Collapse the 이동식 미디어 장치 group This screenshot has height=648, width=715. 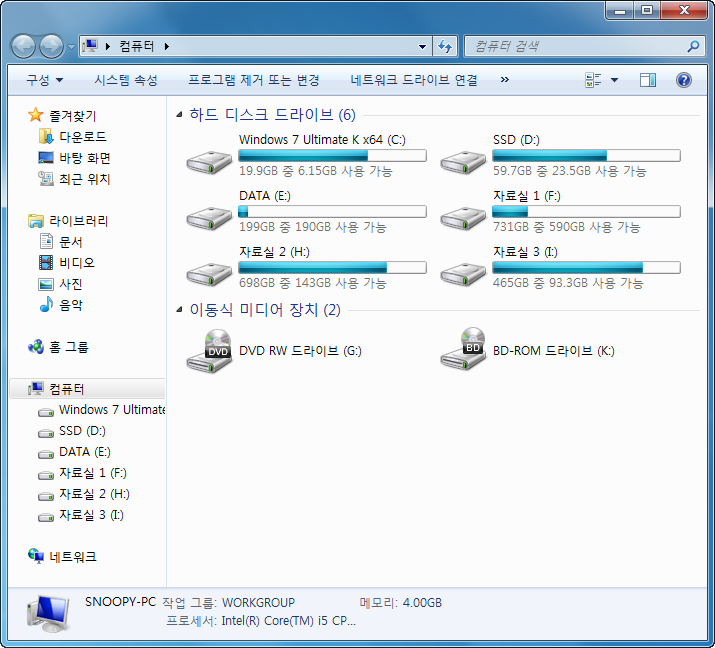coord(180,310)
